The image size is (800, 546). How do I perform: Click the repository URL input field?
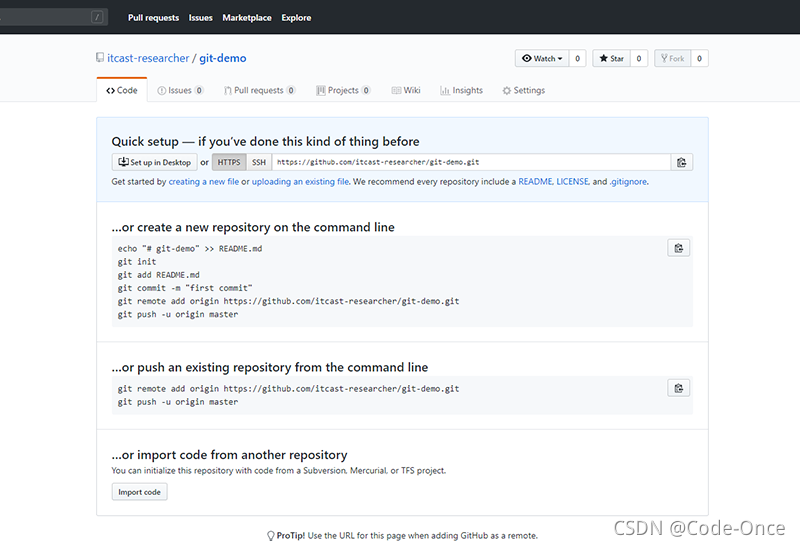click(x=471, y=162)
